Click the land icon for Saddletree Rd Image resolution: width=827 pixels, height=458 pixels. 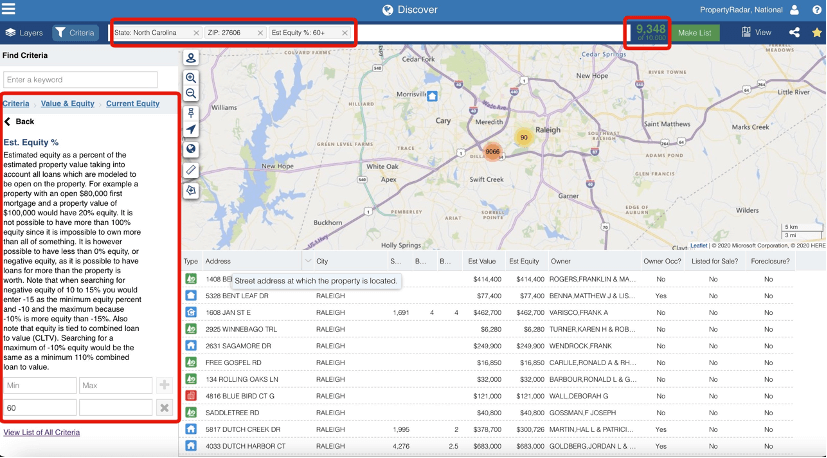tap(191, 413)
